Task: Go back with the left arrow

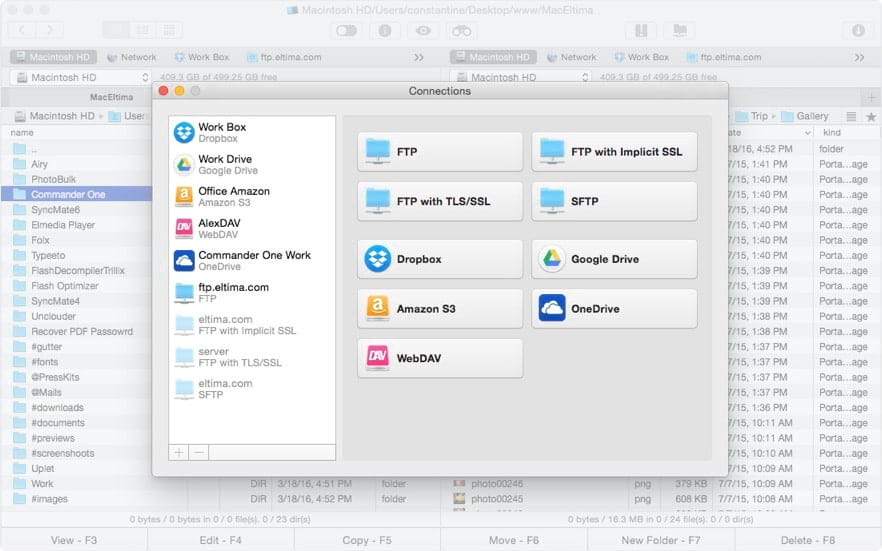Action: click(22, 30)
